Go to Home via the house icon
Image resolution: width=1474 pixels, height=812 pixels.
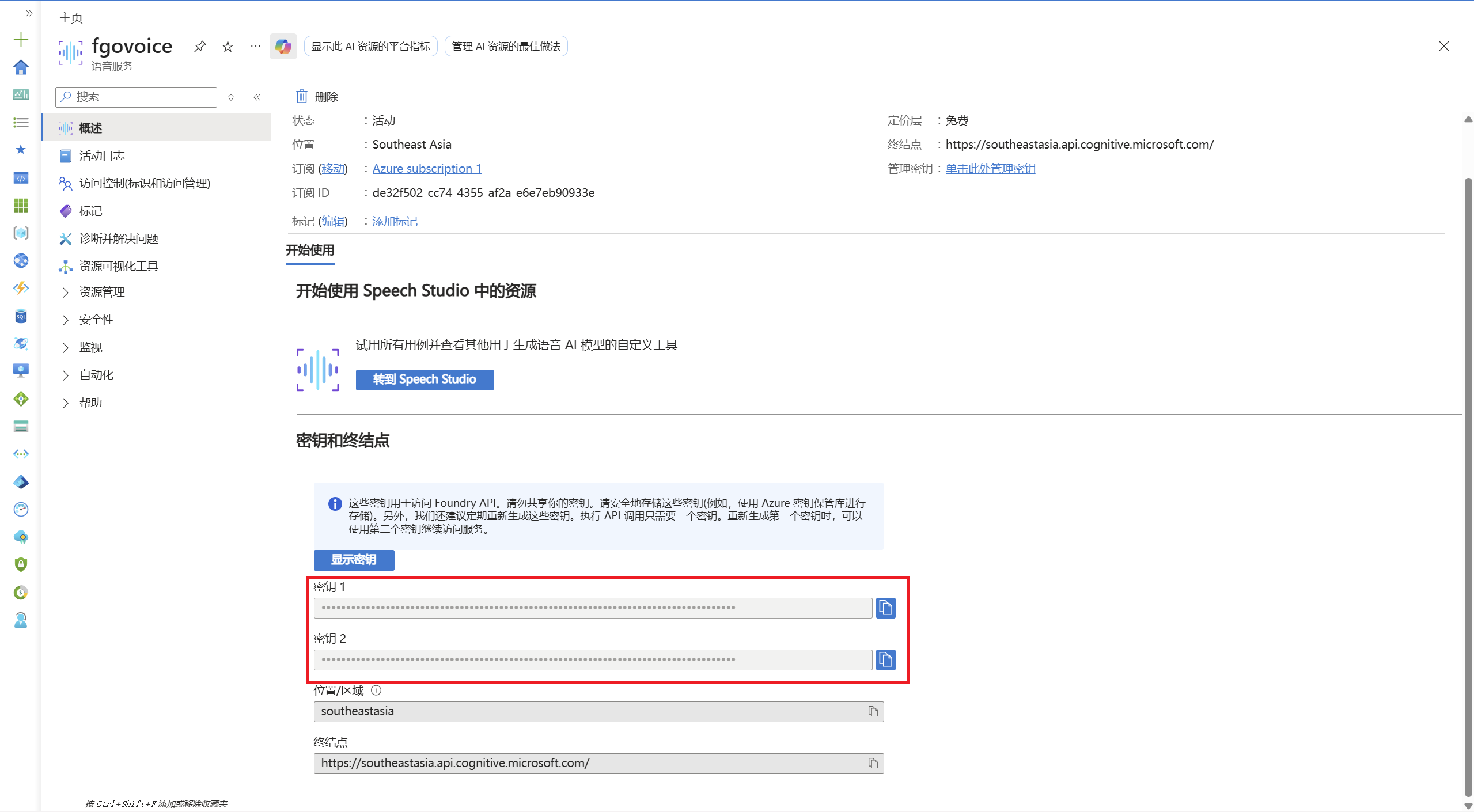pos(21,67)
